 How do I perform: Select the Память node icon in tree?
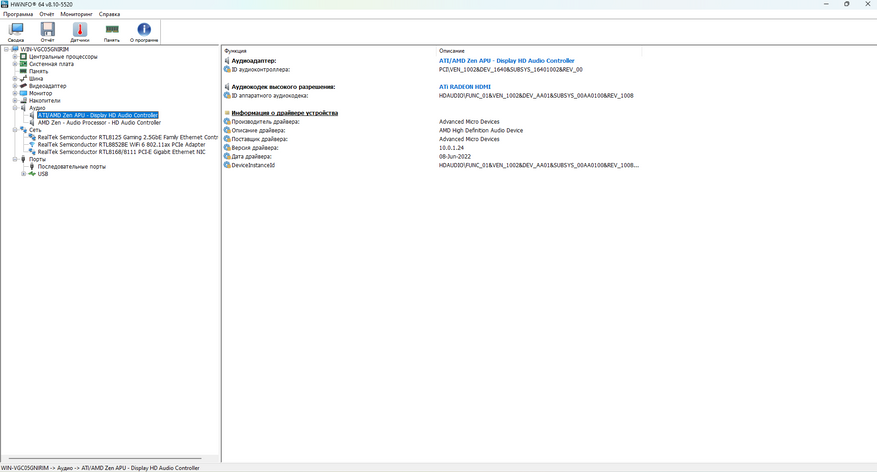pos(23,72)
